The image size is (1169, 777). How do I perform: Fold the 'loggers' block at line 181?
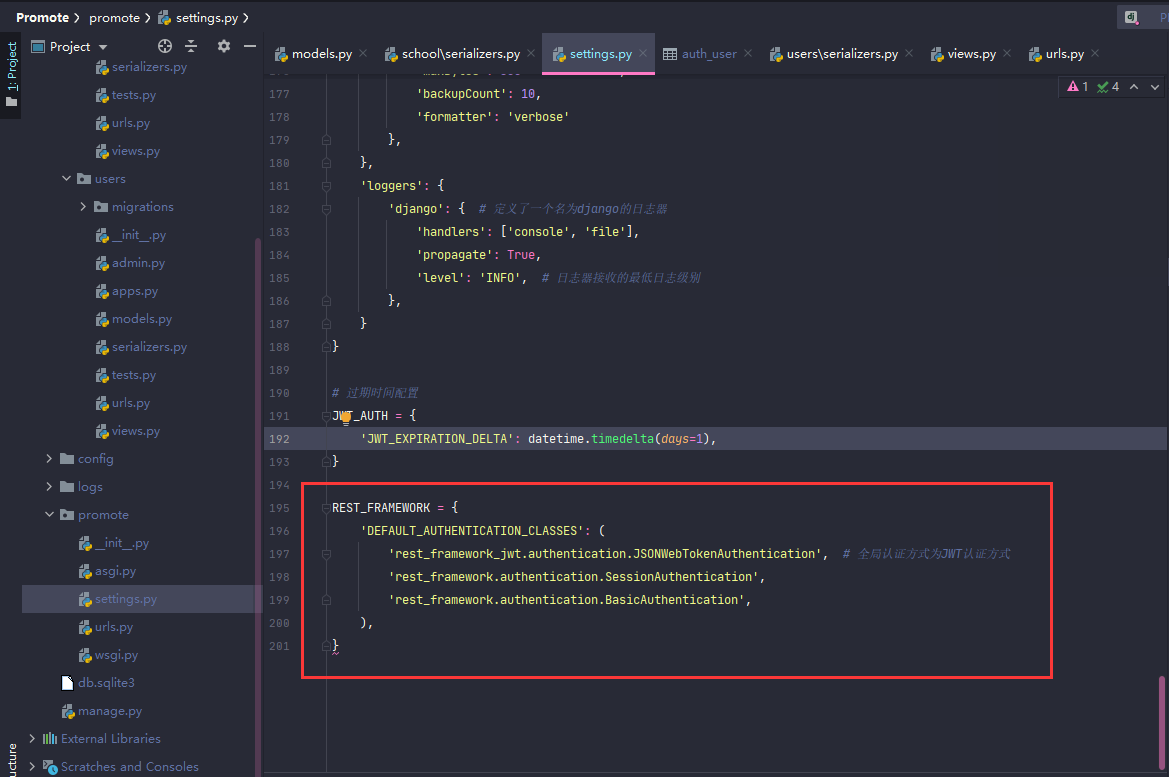(x=327, y=186)
